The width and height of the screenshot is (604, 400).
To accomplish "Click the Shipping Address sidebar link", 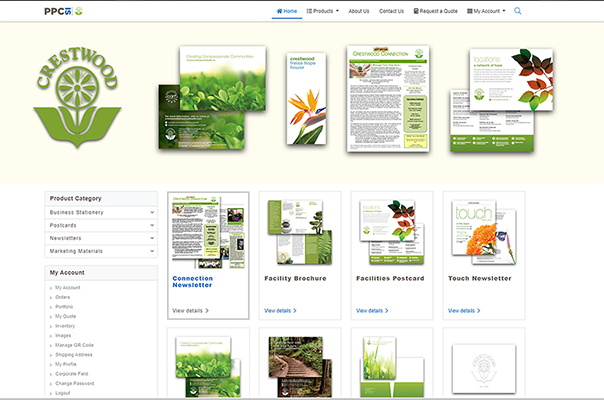I will pos(75,355).
